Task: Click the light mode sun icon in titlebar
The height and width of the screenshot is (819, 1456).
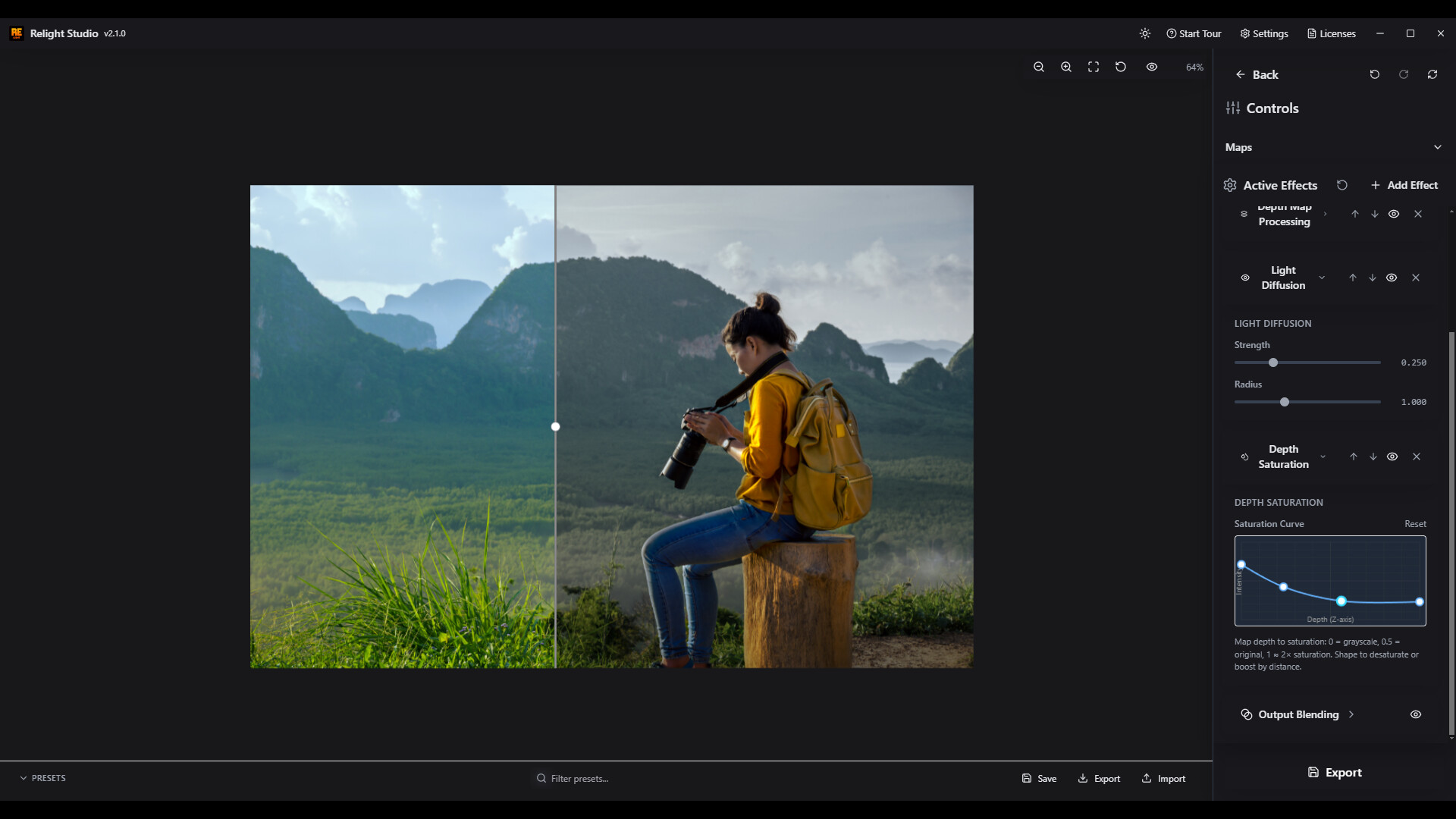Action: (1145, 33)
